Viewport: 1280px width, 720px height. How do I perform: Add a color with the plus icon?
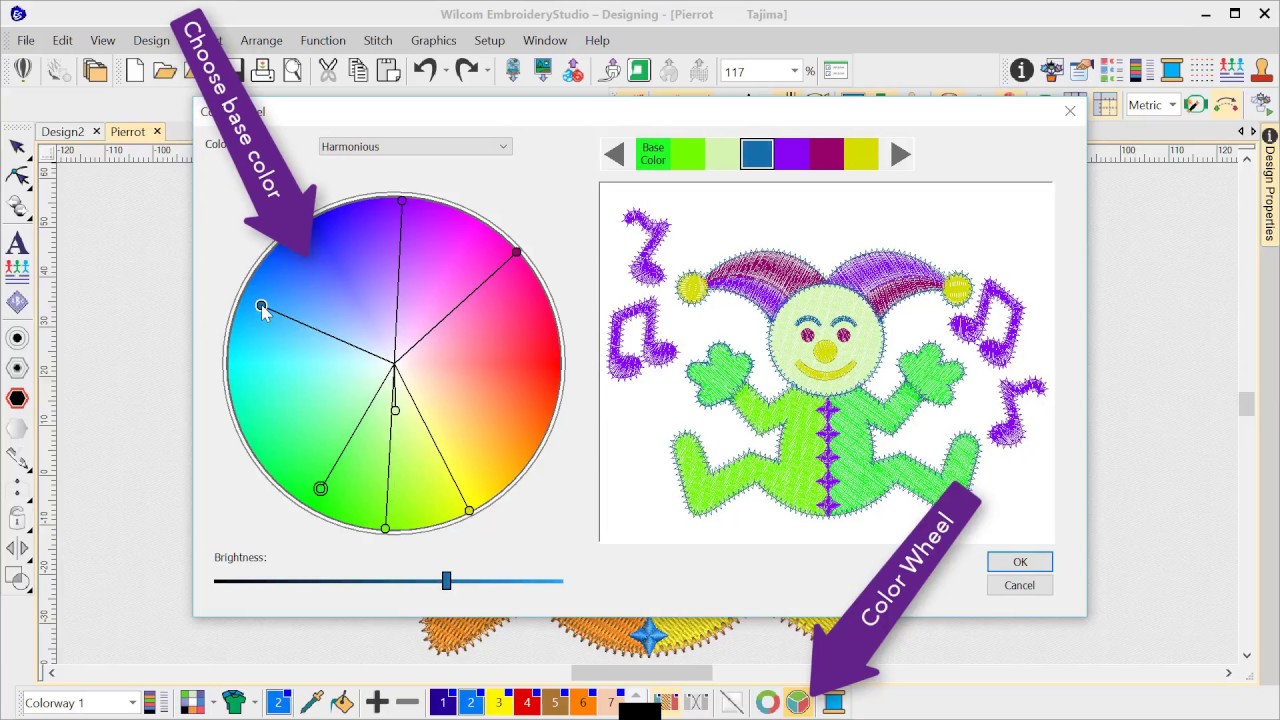click(377, 703)
